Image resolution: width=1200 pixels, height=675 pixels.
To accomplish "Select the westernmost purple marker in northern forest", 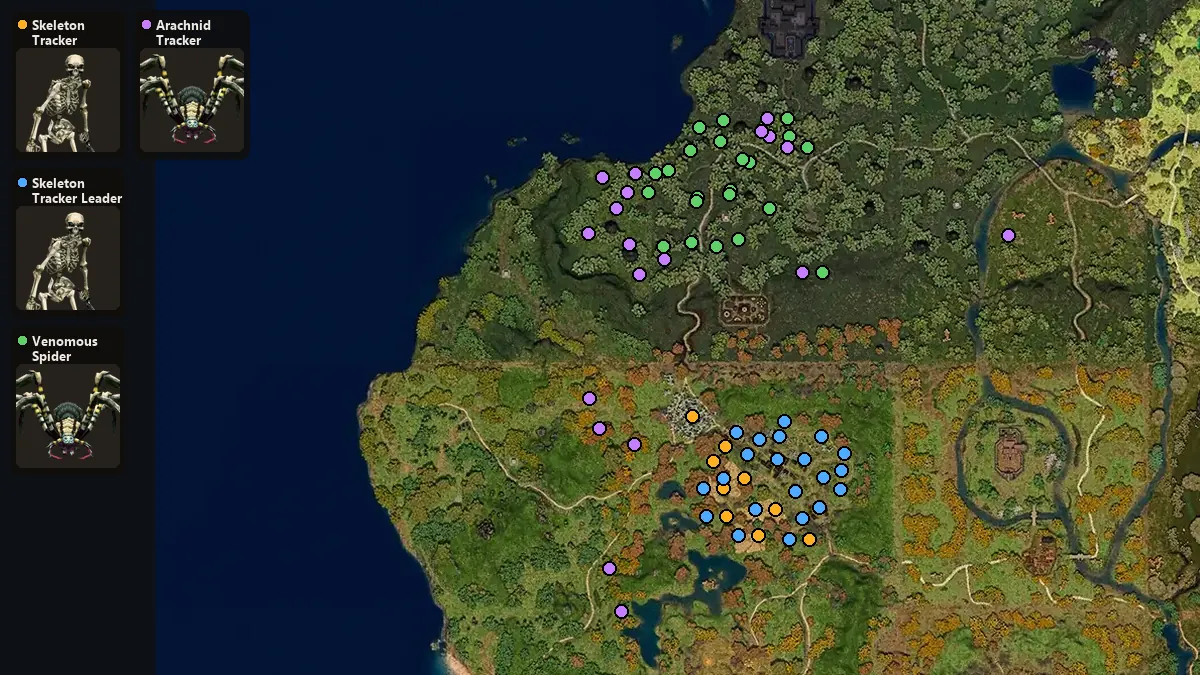I will [588, 233].
